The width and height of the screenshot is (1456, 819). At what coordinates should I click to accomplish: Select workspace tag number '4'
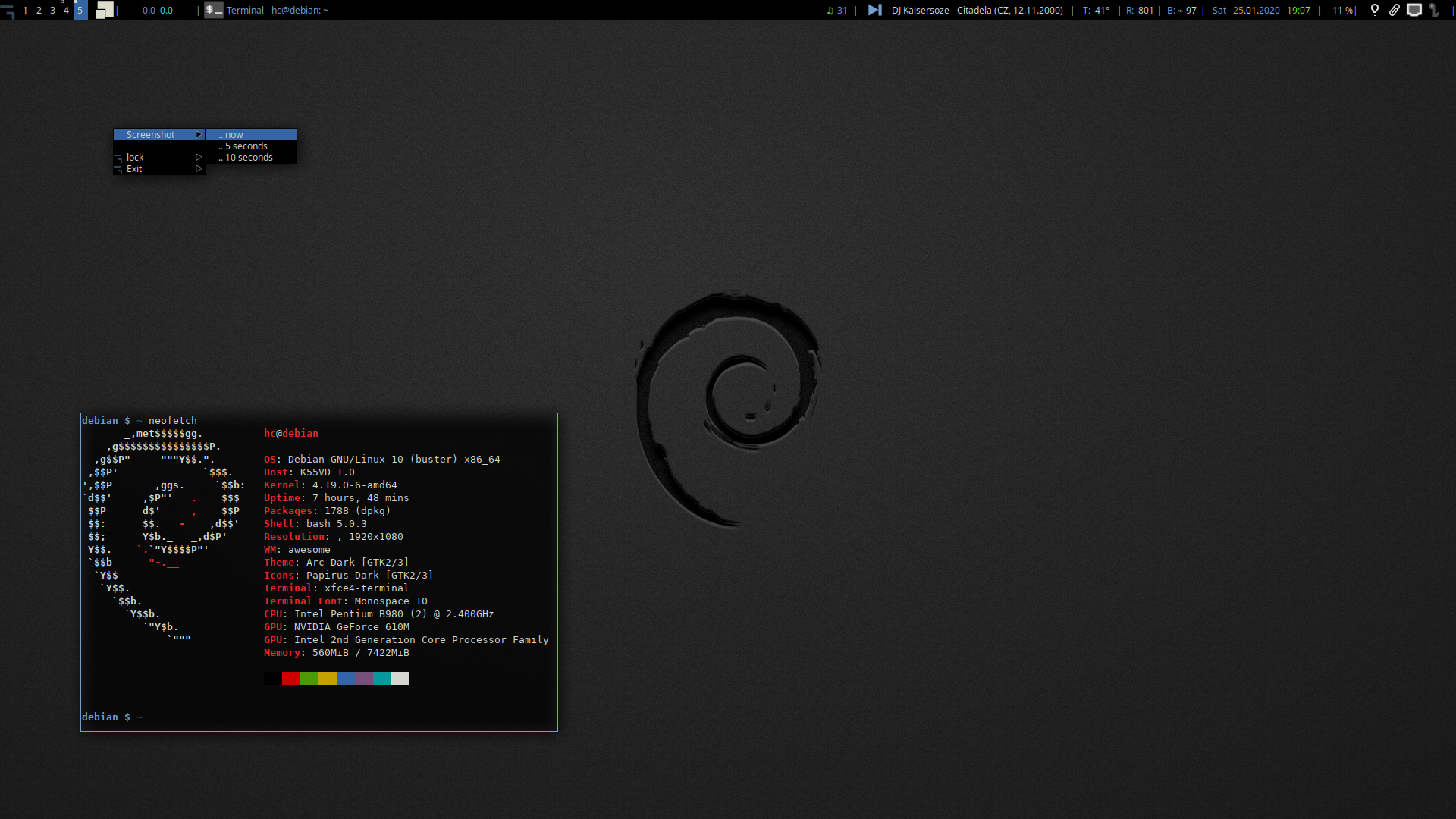pos(65,10)
